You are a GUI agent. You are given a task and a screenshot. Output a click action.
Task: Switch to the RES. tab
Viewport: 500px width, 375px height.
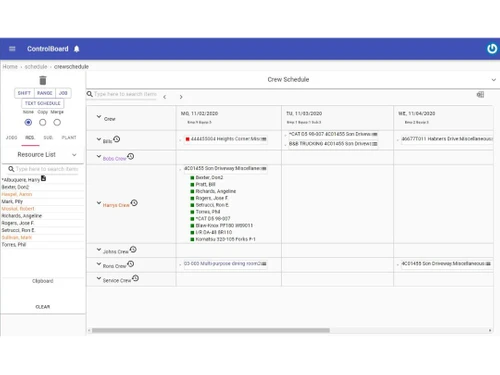coord(30,137)
